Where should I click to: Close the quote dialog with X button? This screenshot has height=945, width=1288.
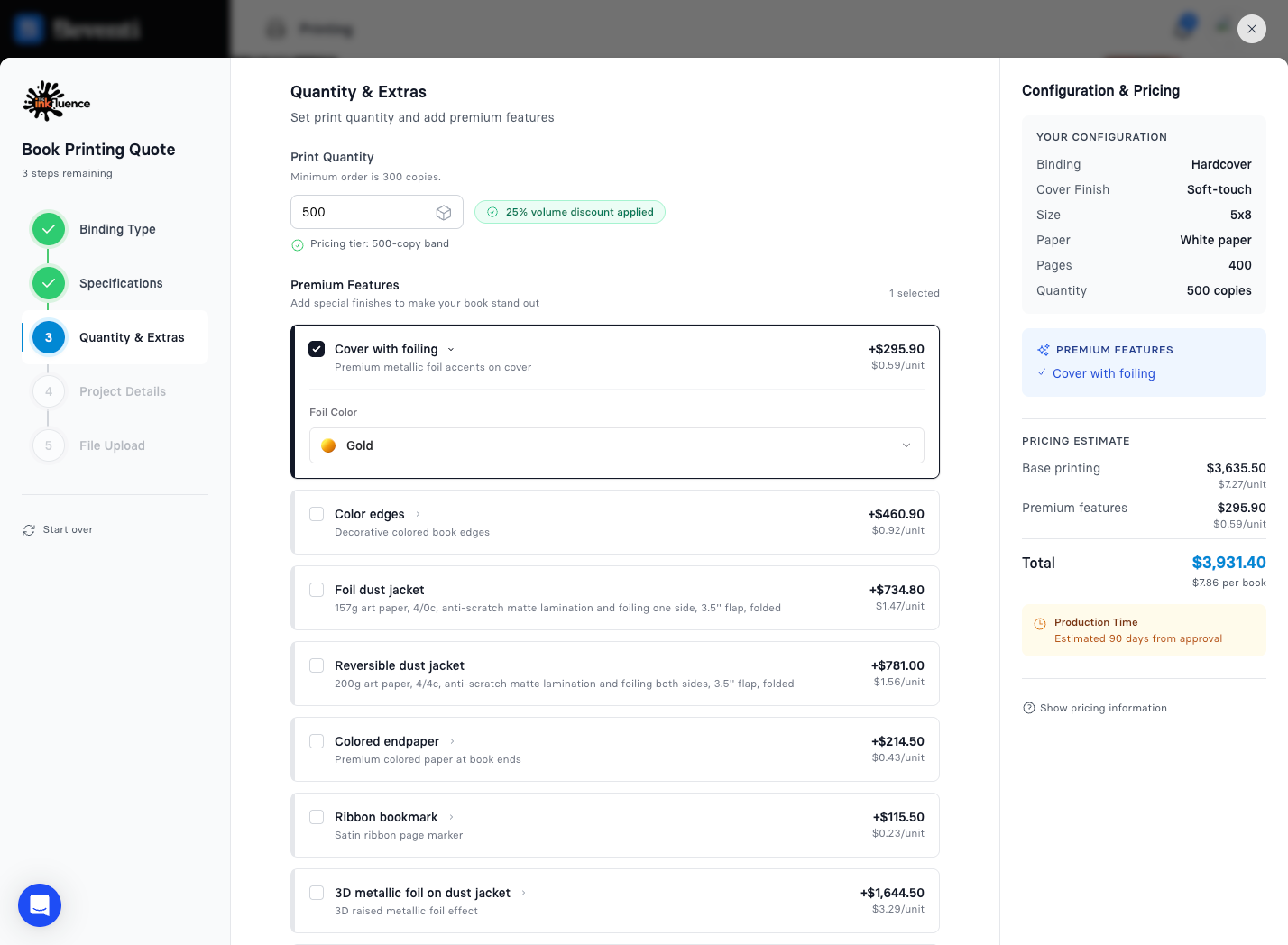(x=1252, y=29)
